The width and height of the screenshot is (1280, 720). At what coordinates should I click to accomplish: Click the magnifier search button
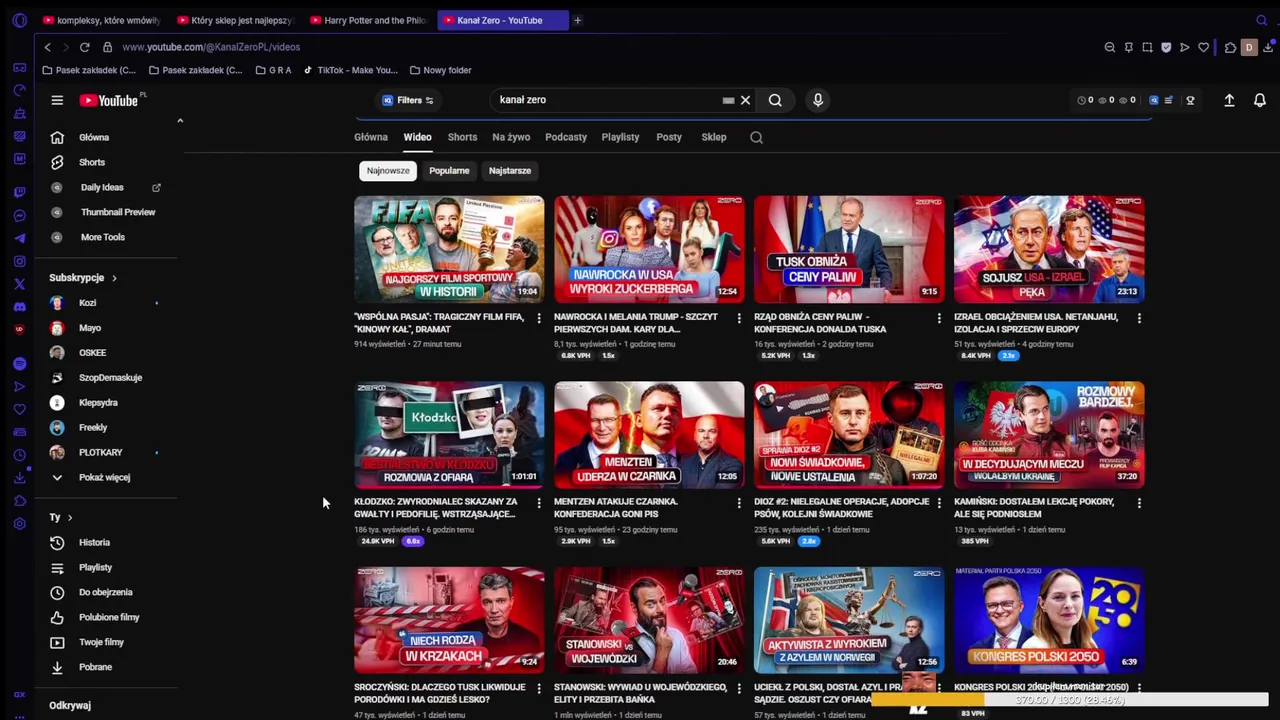click(x=775, y=100)
